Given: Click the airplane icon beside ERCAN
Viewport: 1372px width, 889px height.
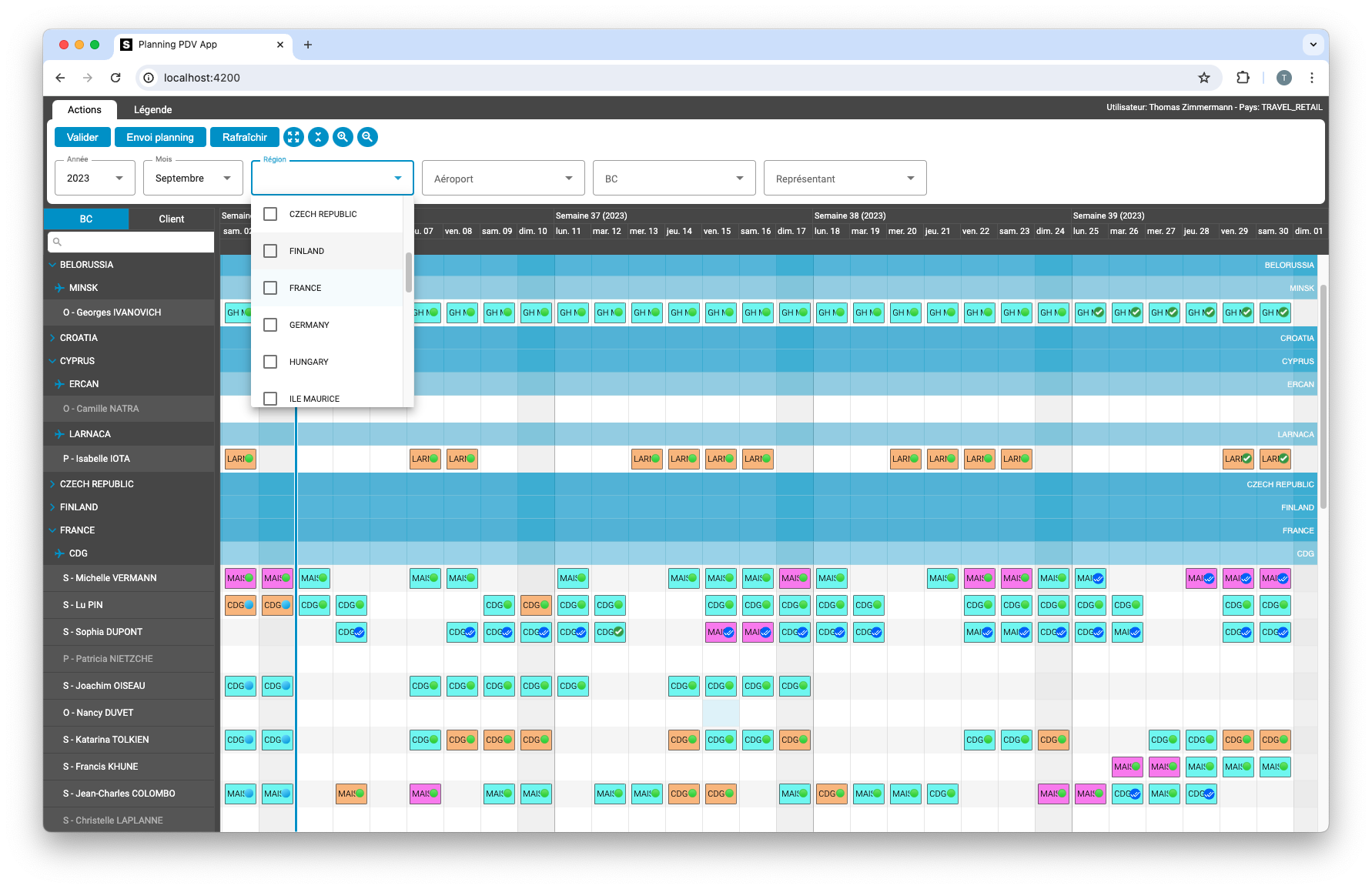Looking at the screenshot, I should pyautogui.click(x=60, y=383).
